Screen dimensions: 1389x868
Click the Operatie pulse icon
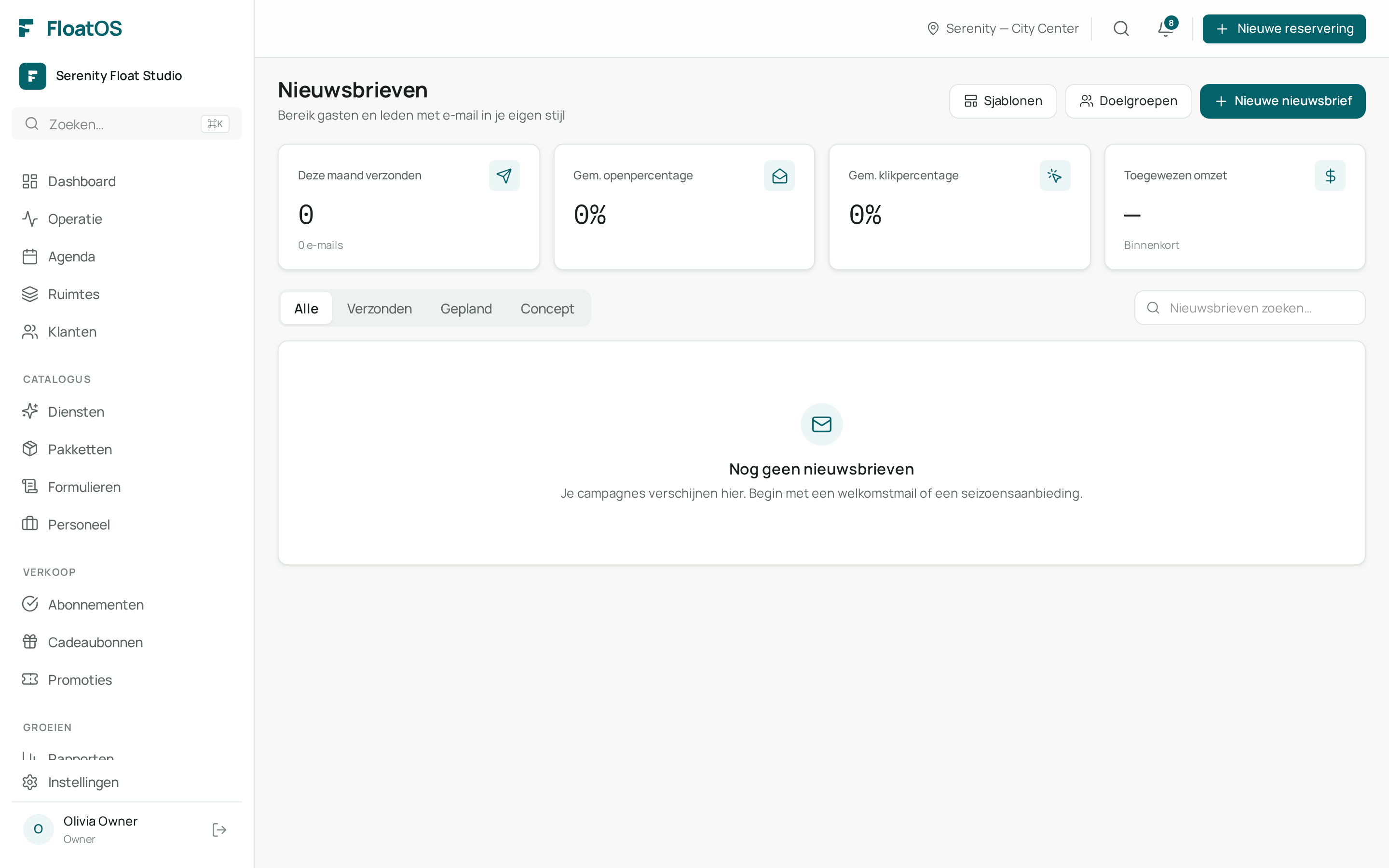click(30, 219)
